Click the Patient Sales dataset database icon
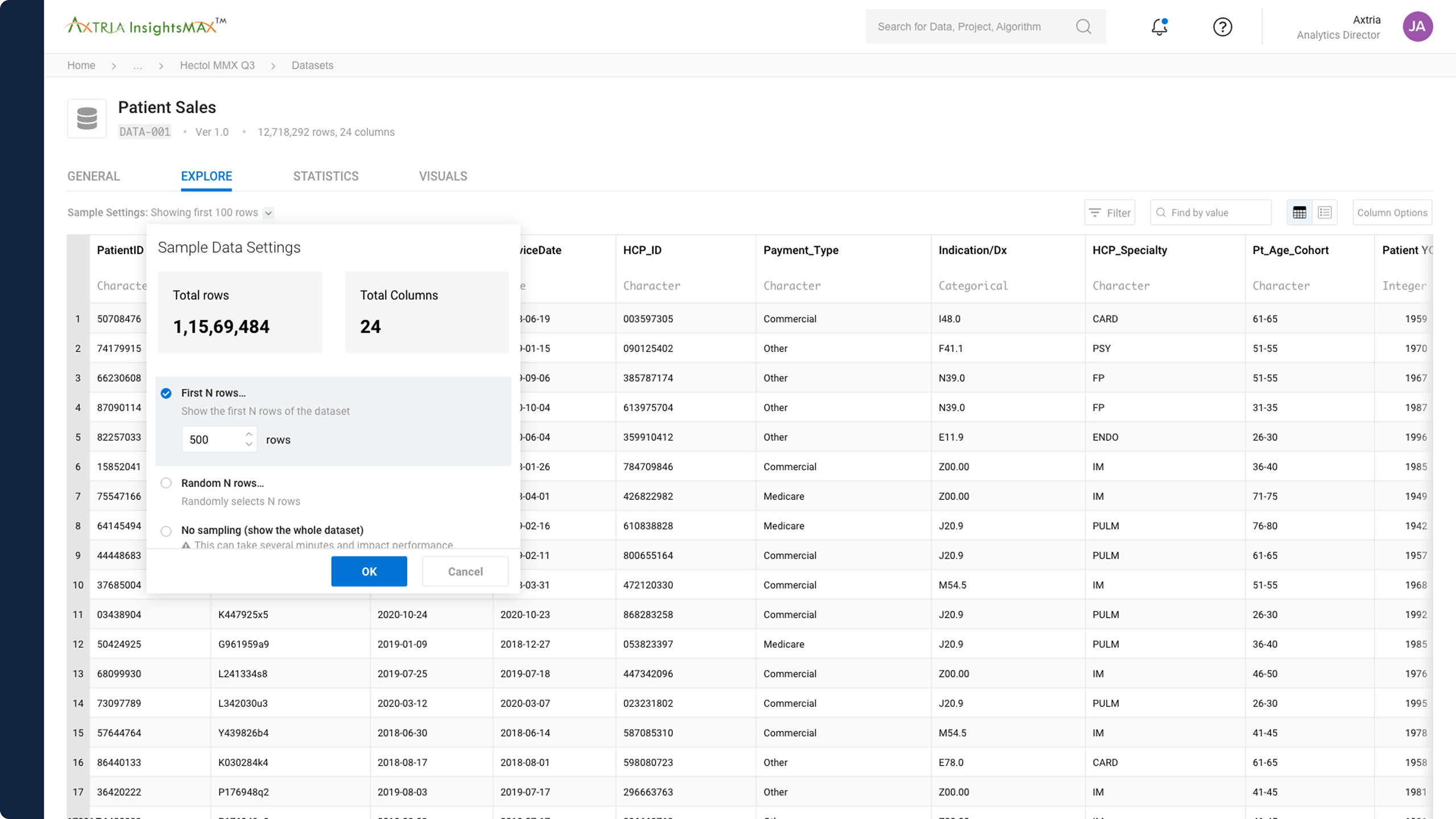The height and width of the screenshot is (819, 1456). click(86, 118)
